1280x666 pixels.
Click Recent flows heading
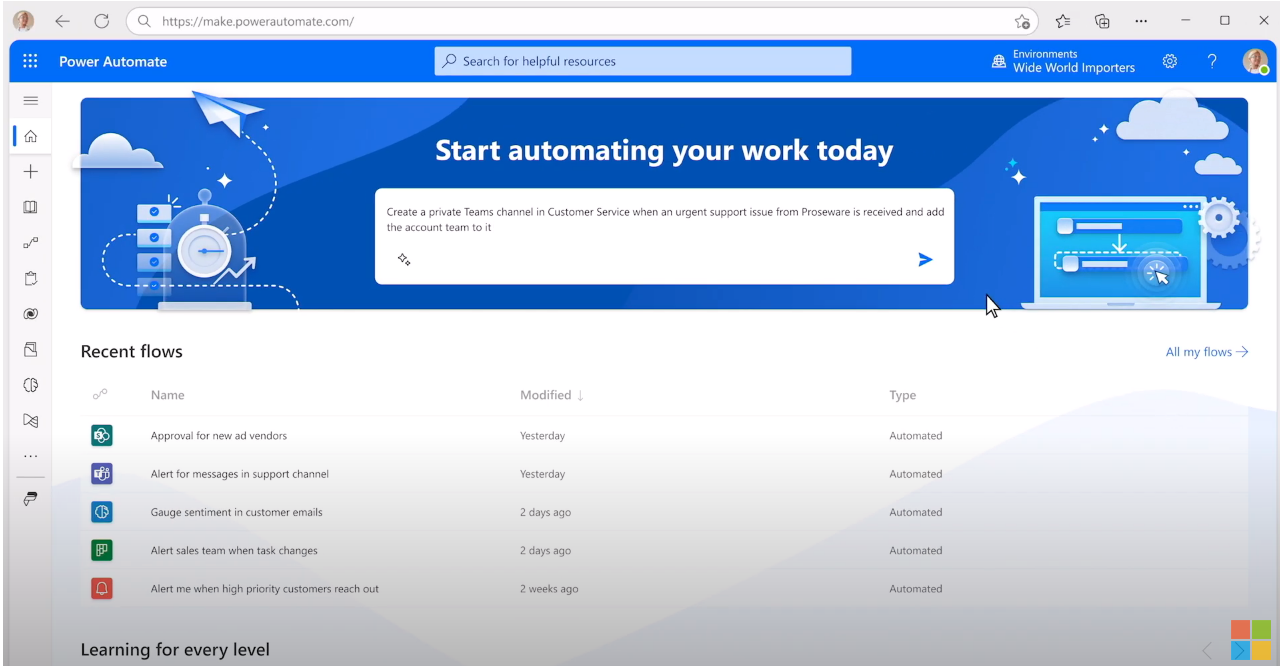click(132, 352)
